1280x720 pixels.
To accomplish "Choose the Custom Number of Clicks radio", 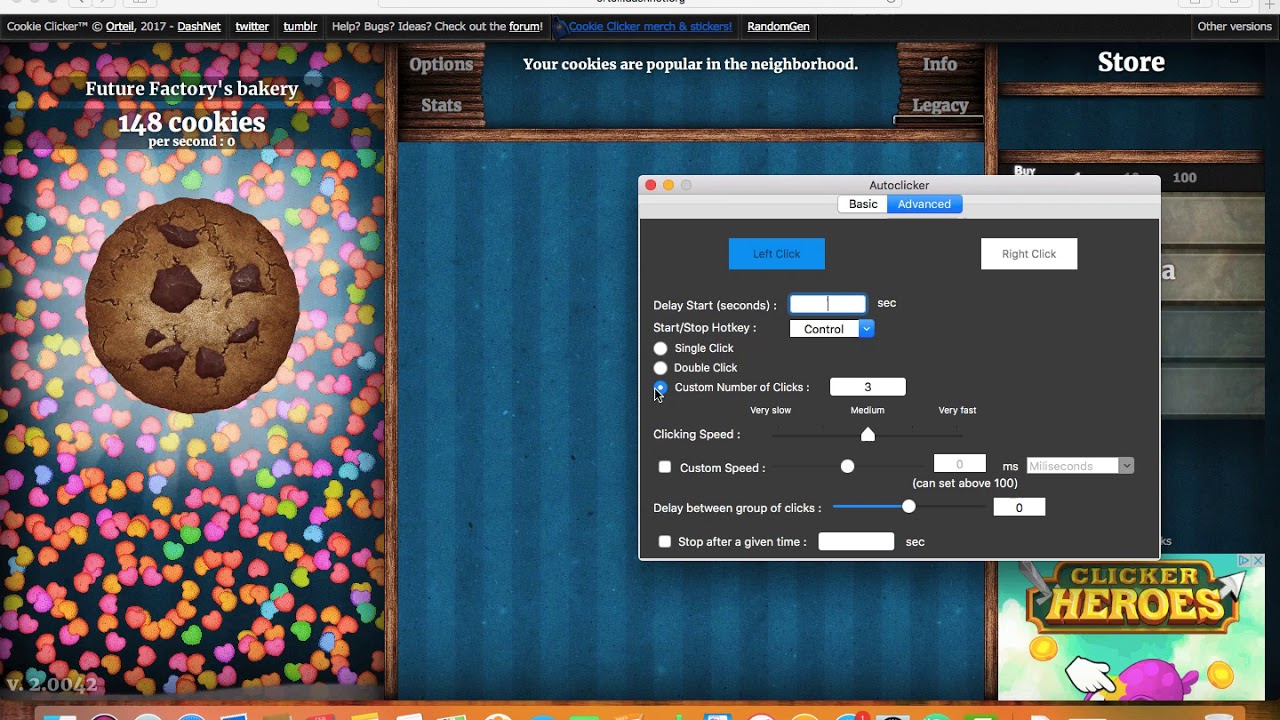I will [660, 387].
